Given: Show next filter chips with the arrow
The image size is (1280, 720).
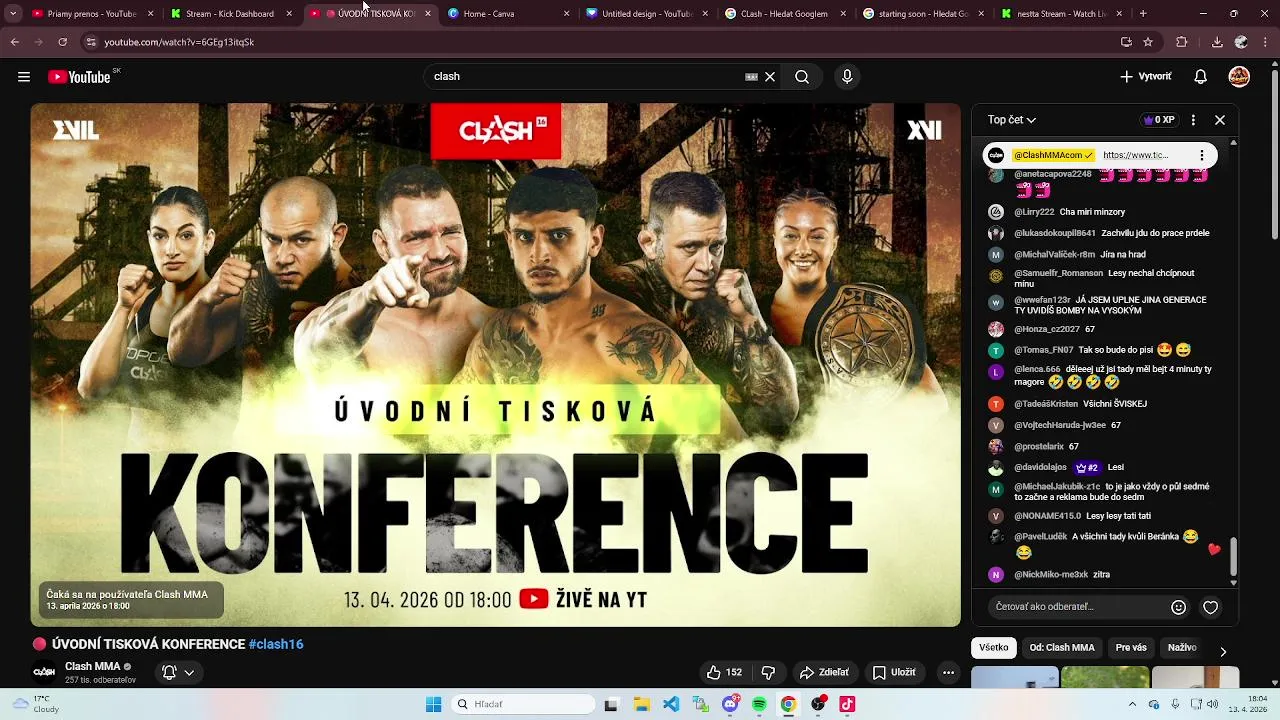Looking at the screenshot, I should coord(1223,651).
